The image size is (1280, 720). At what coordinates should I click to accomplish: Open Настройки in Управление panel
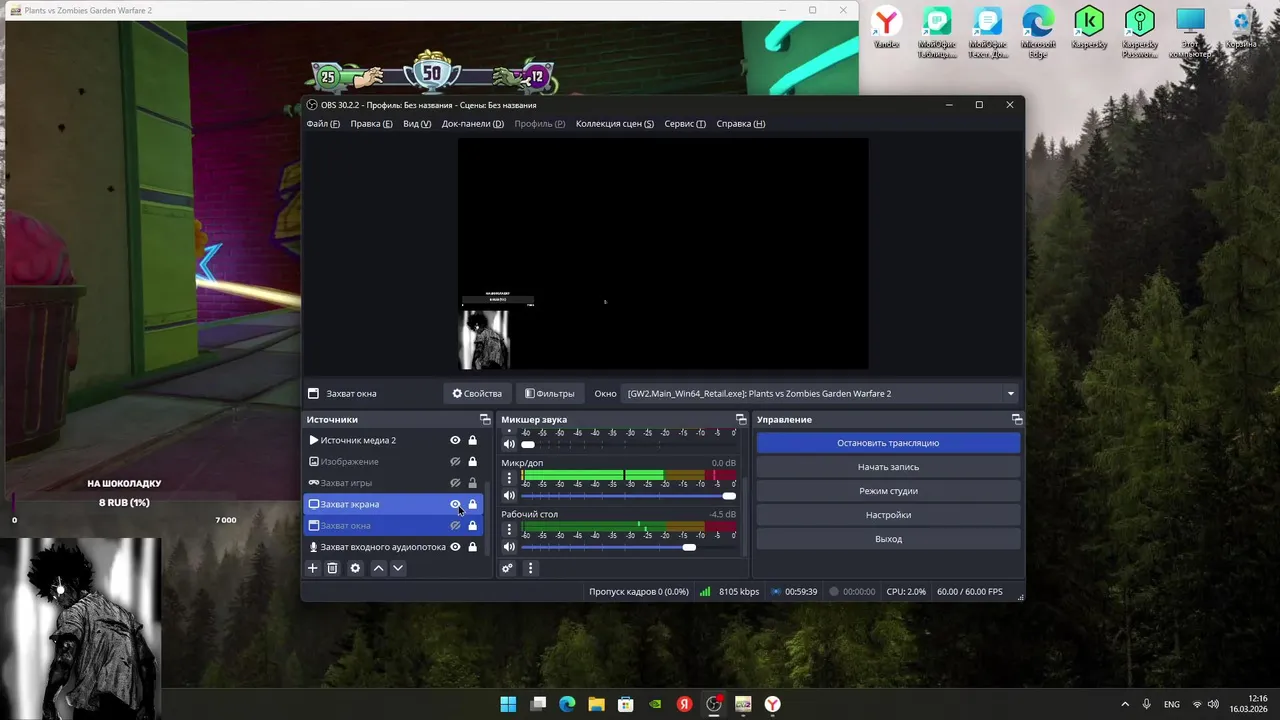click(888, 515)
